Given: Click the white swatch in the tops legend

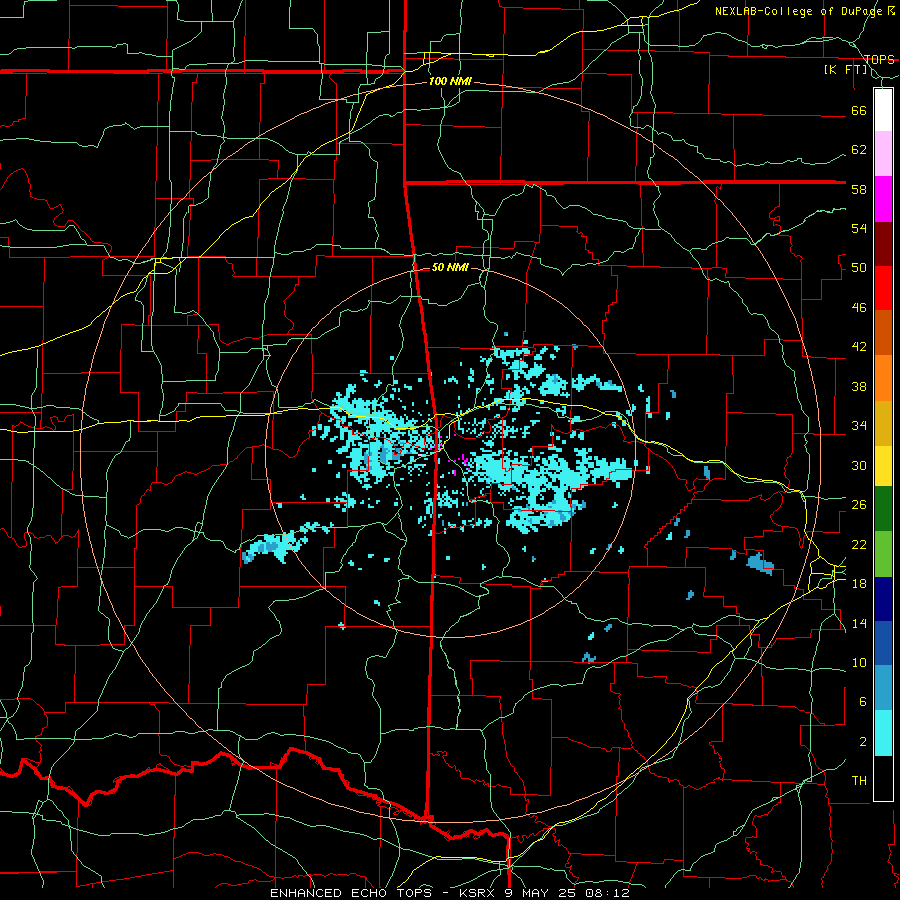Looking at the screenshot, I should pos(883,110).
